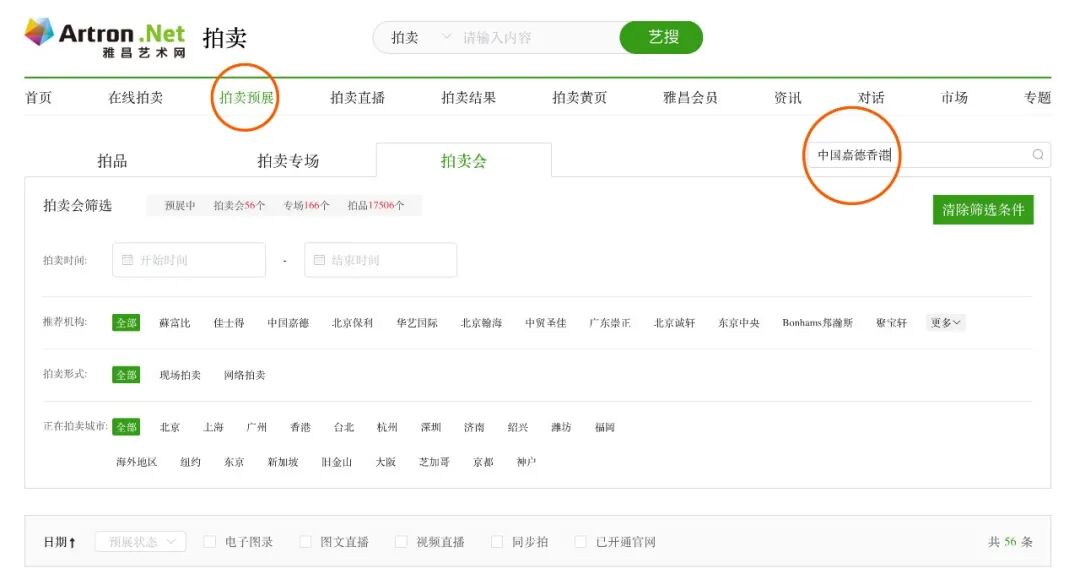Filter auction format by 网络拍卖
Screen dimensions: 1080x579
[245, 375]
